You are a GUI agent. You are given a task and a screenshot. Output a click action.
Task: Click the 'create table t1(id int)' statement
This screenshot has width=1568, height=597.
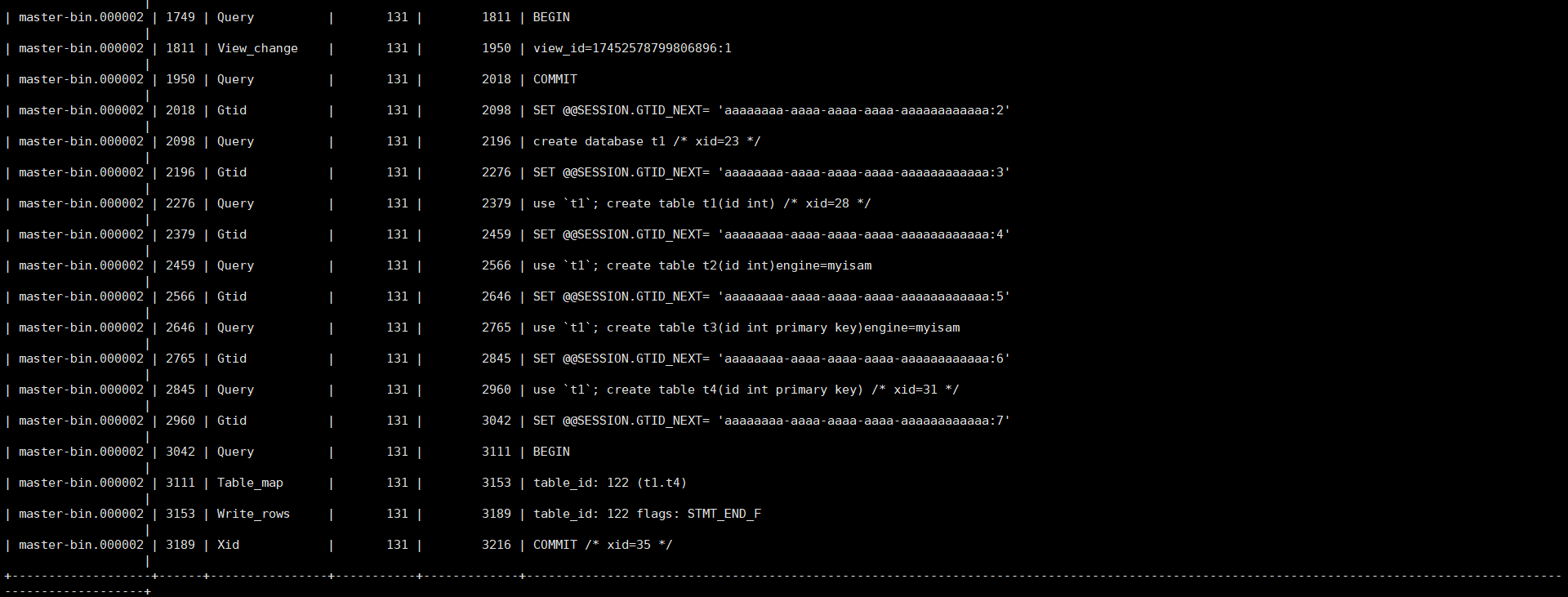(x=702, y=203)
